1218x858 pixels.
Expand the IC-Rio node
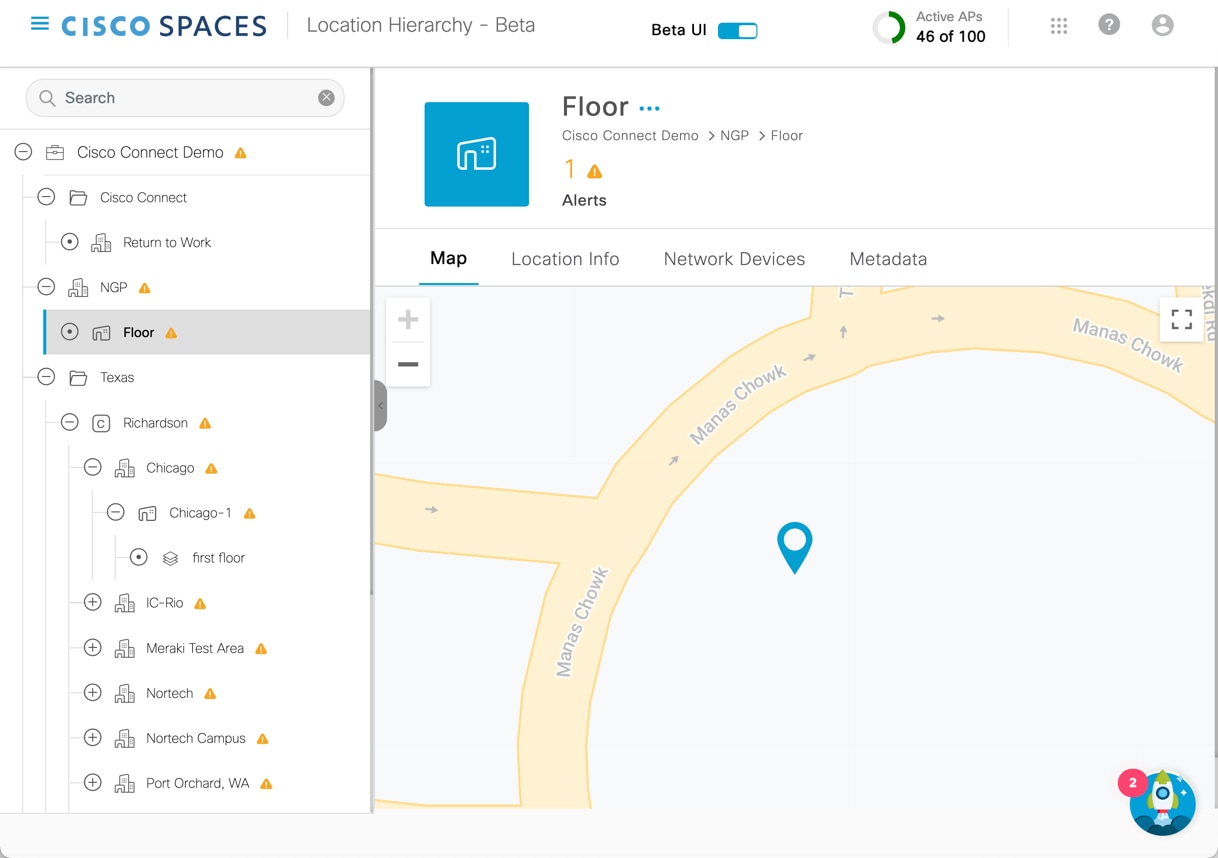92,602
